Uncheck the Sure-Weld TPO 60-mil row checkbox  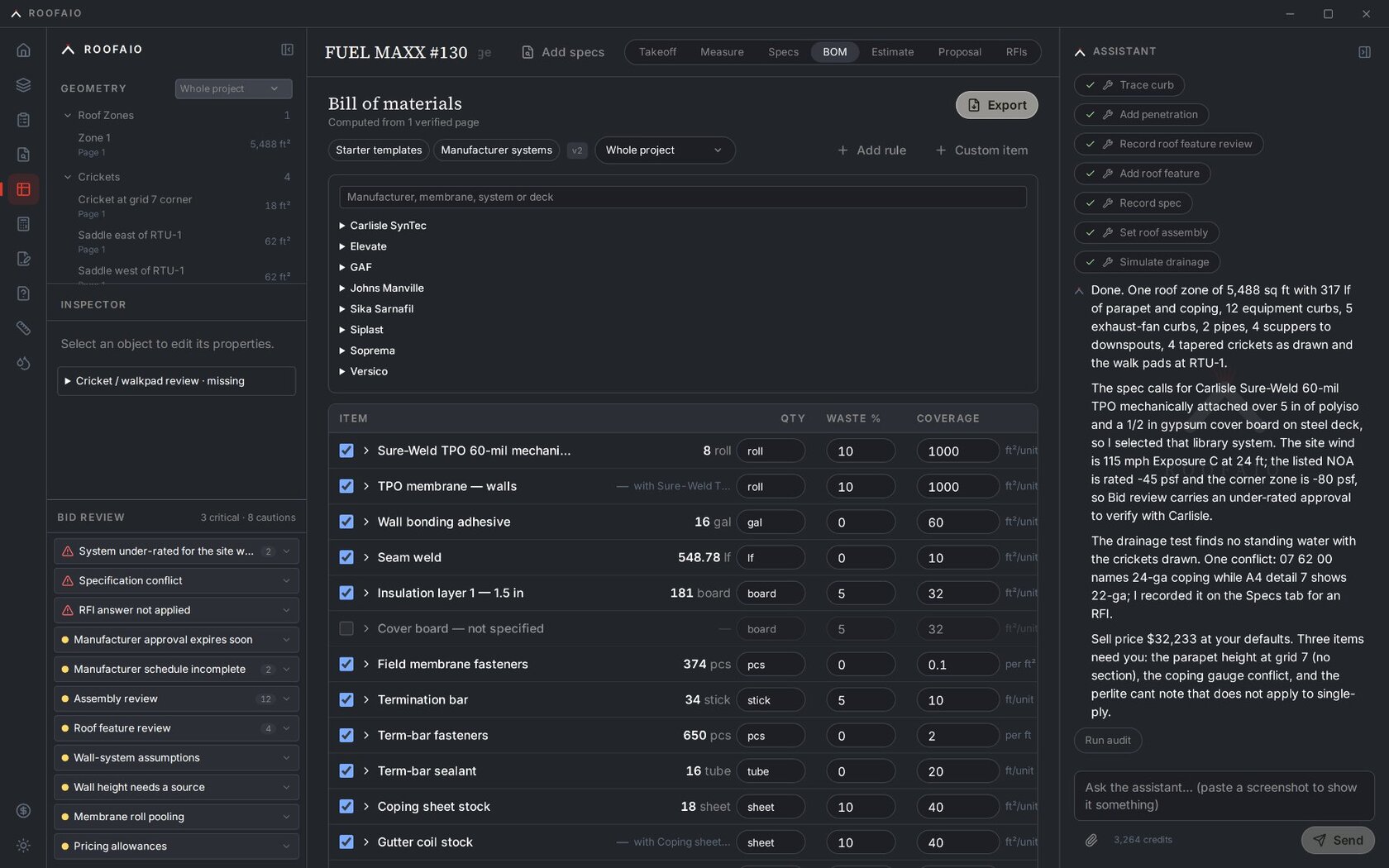(x=346, y=451)
